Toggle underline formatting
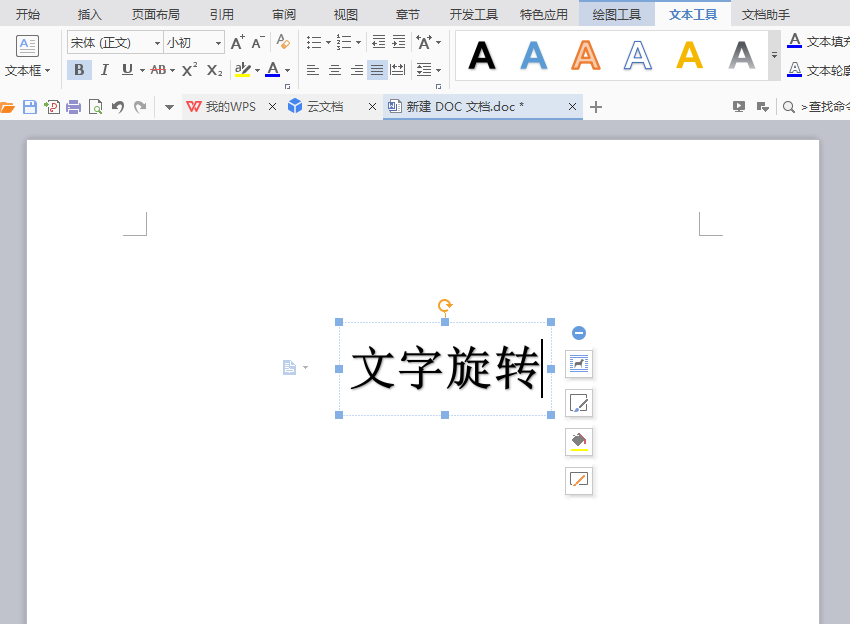The width and height of the screenshot is (850, 624). click(x=127, y=70)
